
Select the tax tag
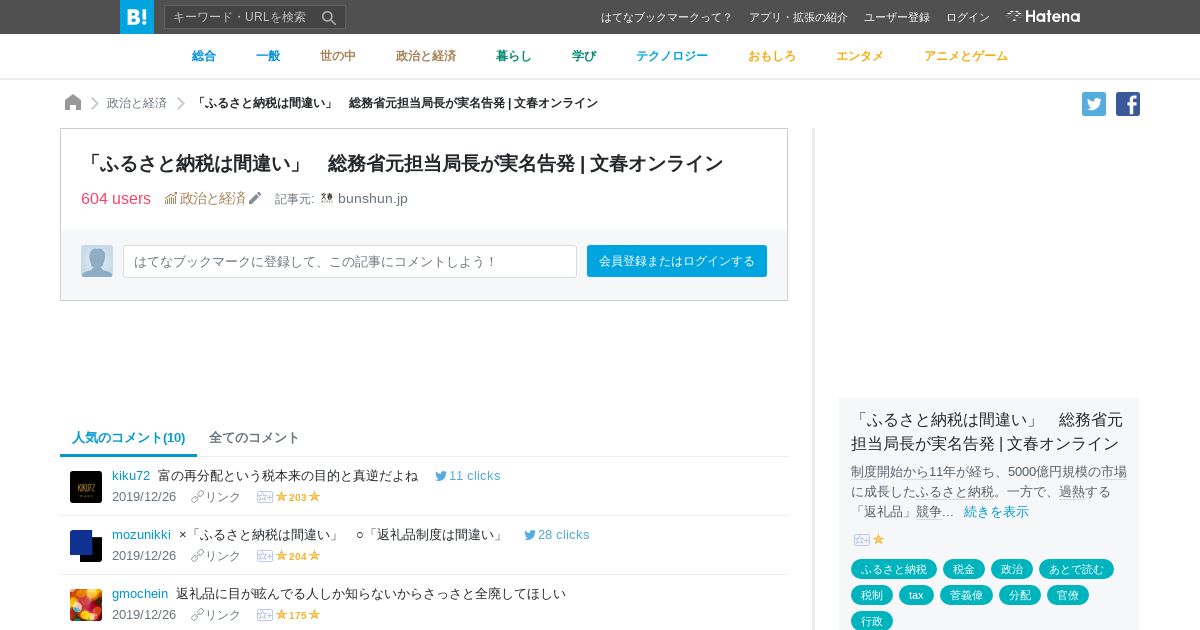point(916,595)
